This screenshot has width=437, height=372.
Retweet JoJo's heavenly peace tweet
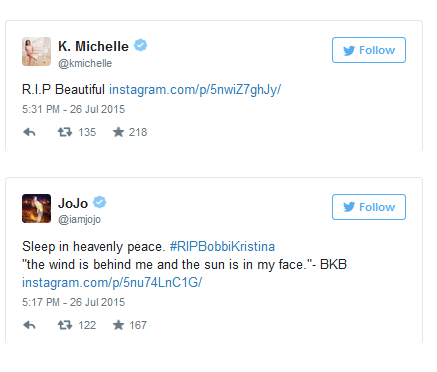[65, 325]
